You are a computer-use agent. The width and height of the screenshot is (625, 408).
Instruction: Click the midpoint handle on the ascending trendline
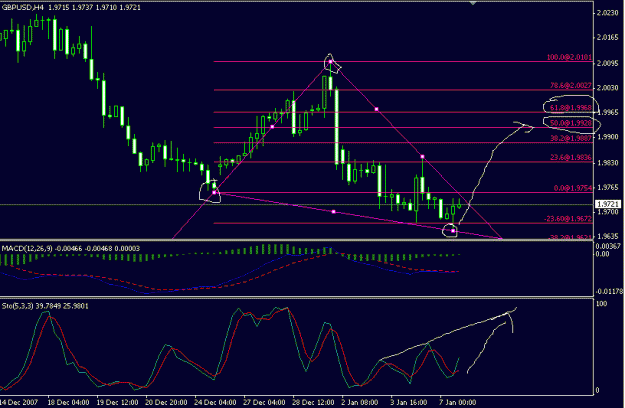click(x=272, y=127)
